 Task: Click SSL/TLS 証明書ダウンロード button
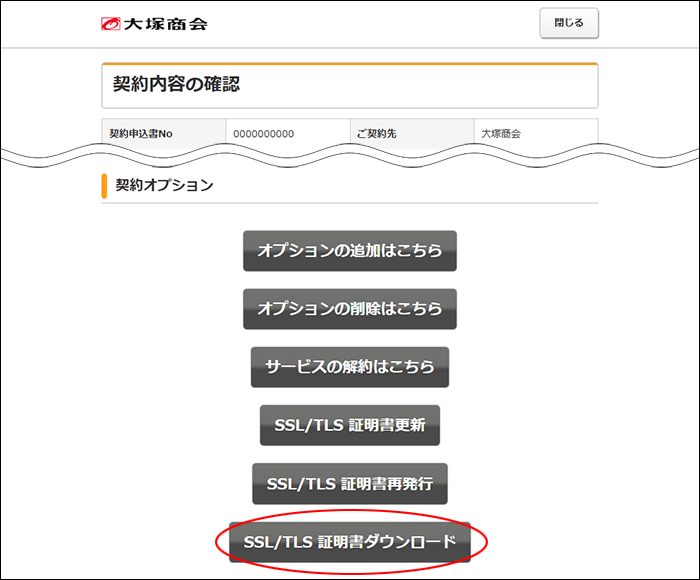coord(349,542)
